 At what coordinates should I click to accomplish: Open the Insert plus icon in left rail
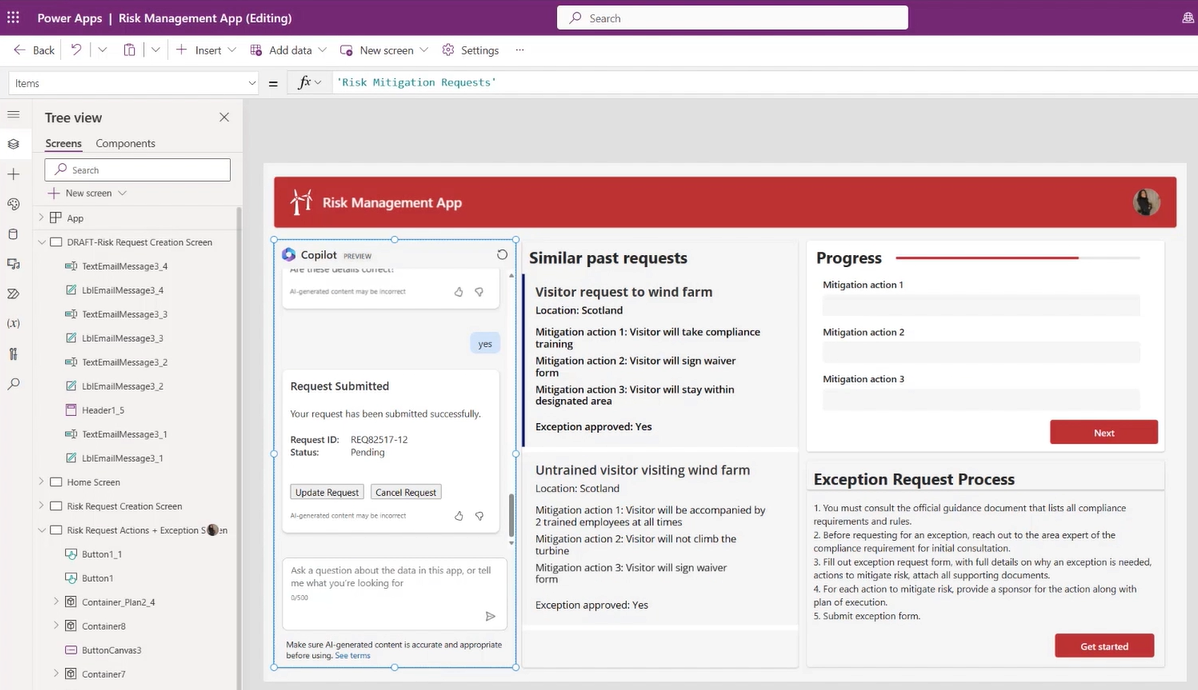tap(13, 174)
